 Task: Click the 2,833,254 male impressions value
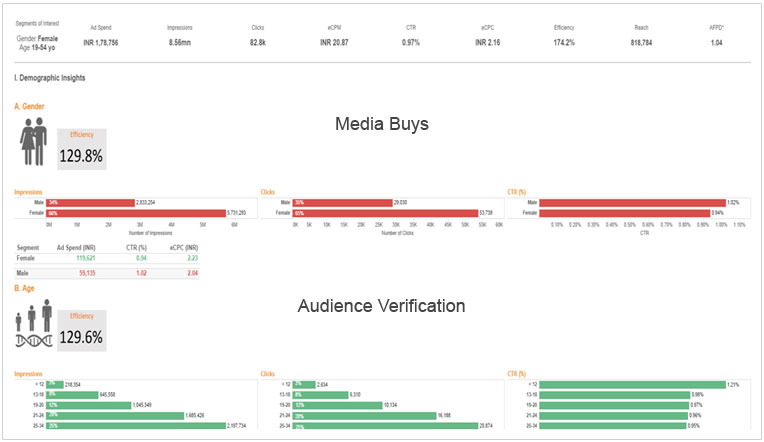[146, 202]
